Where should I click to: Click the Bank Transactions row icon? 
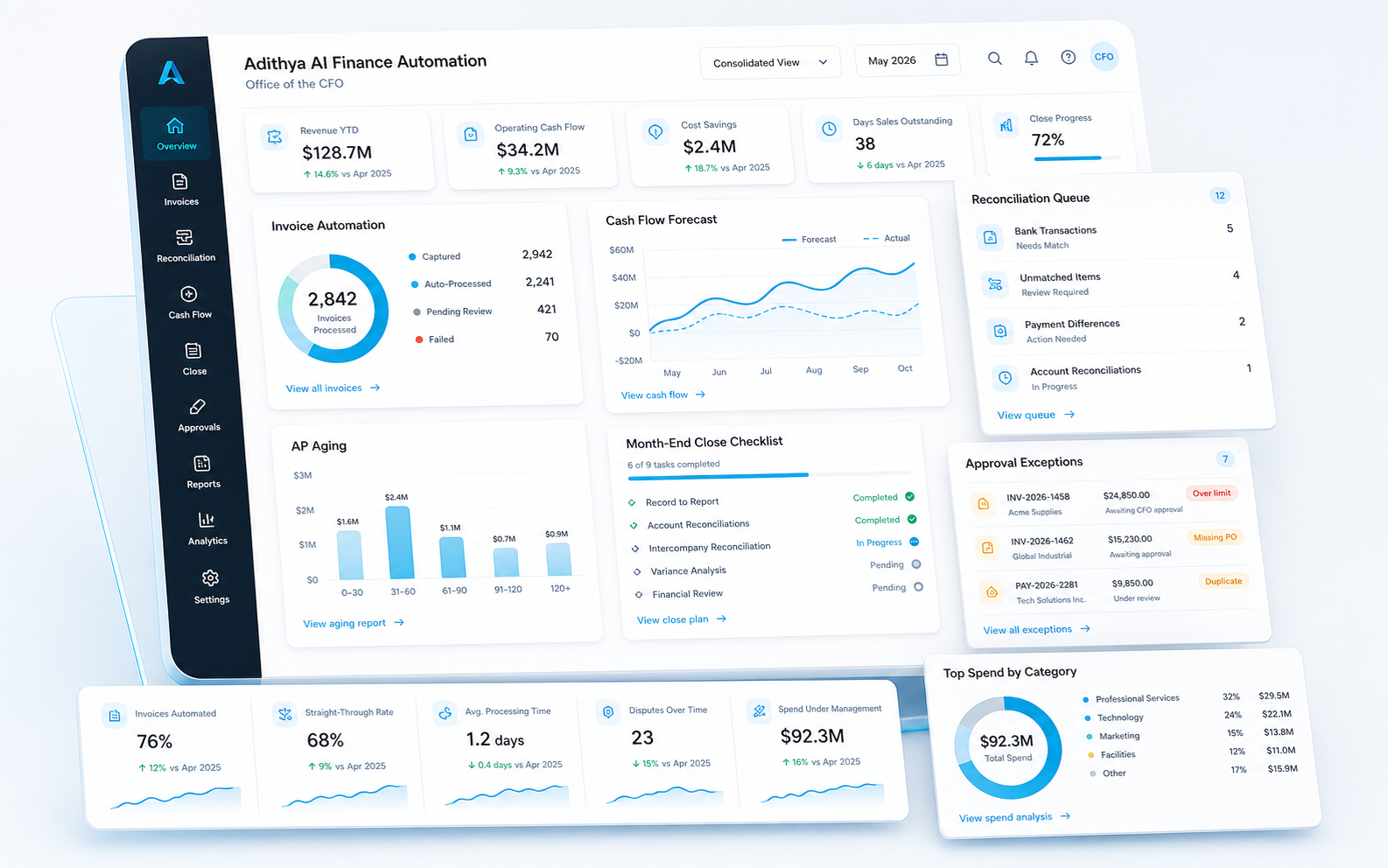[x=990, y=237]
